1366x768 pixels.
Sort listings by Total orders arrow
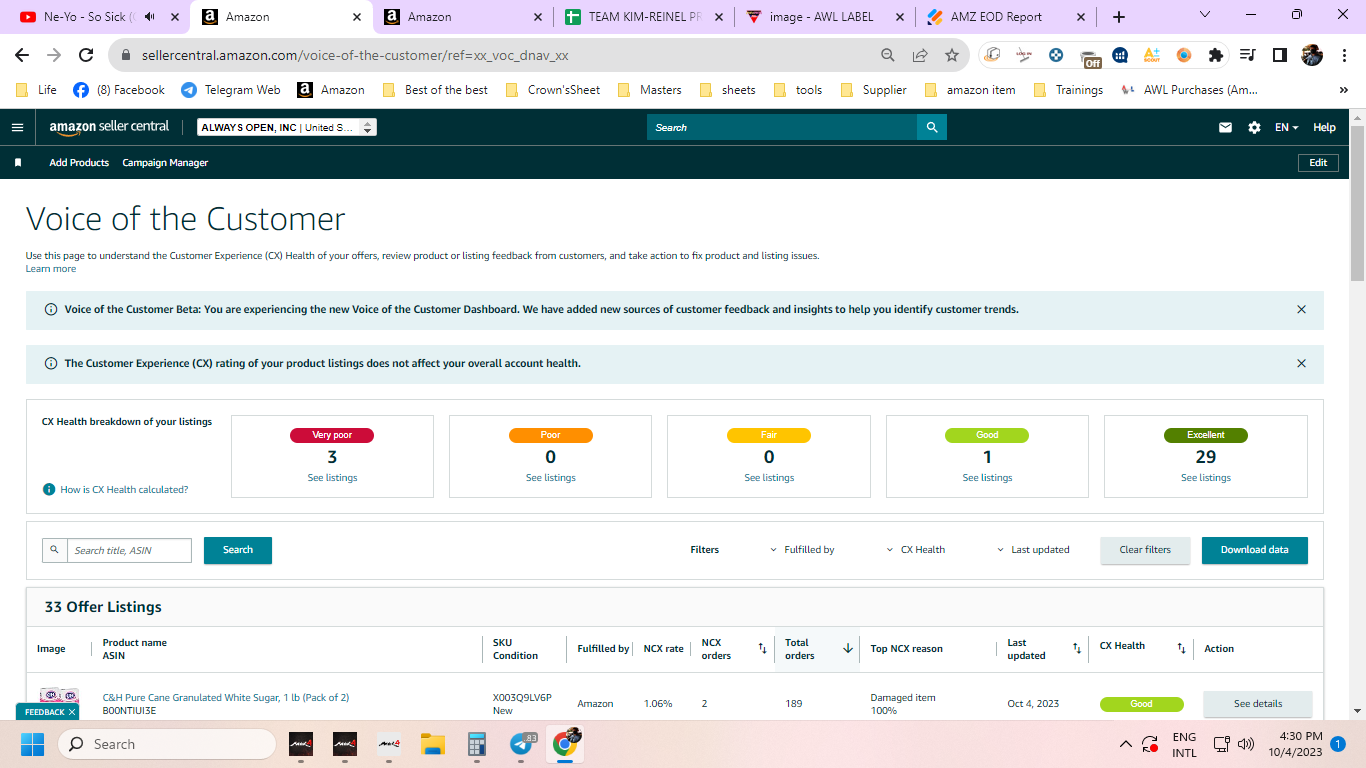(848, 649)
